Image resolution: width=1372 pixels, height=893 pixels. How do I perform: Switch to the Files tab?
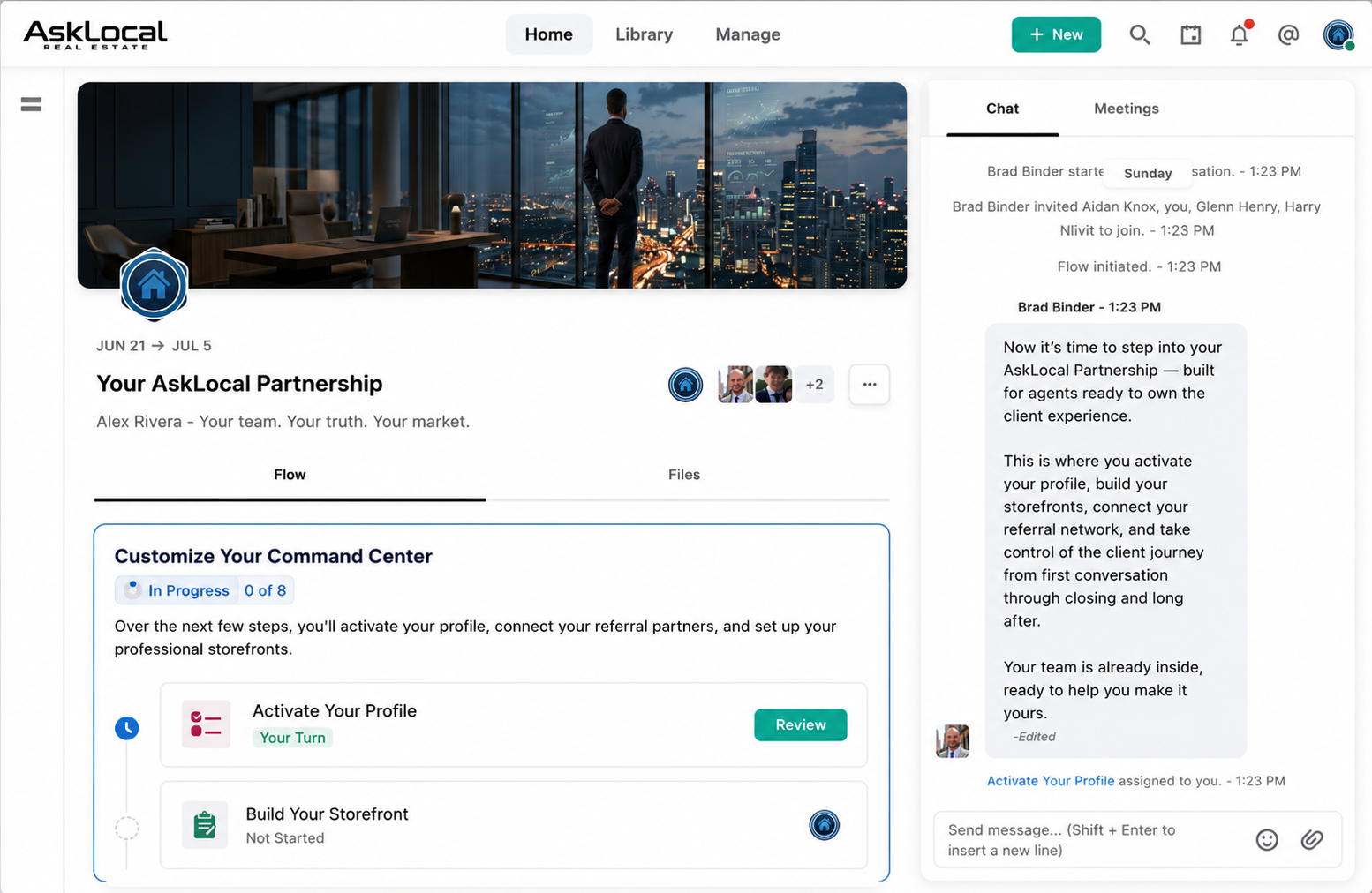[x=684, y=475]
